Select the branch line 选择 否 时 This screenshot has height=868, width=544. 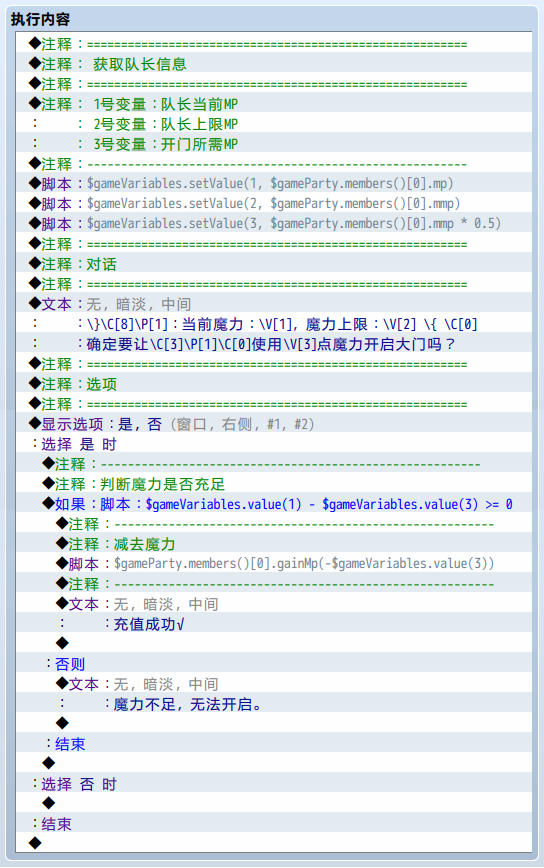pyautogui.click(x=274, y=784)
